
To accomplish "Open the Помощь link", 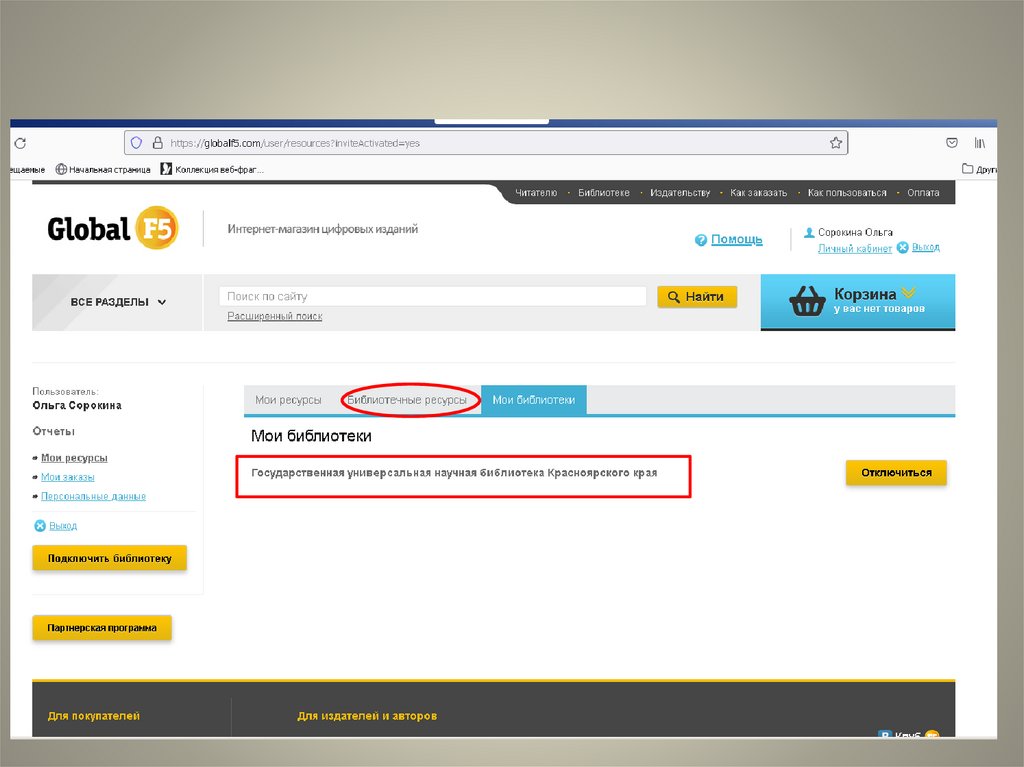I will pyautogui.click(x=737, y=239).
